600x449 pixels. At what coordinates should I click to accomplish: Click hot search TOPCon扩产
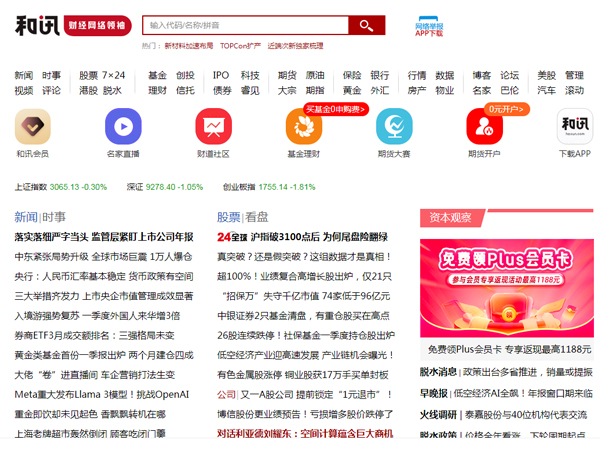click(x=240, y=46)
